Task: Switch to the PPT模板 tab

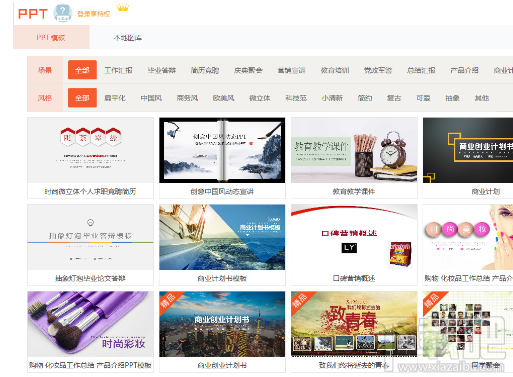Action: point(51,38)
